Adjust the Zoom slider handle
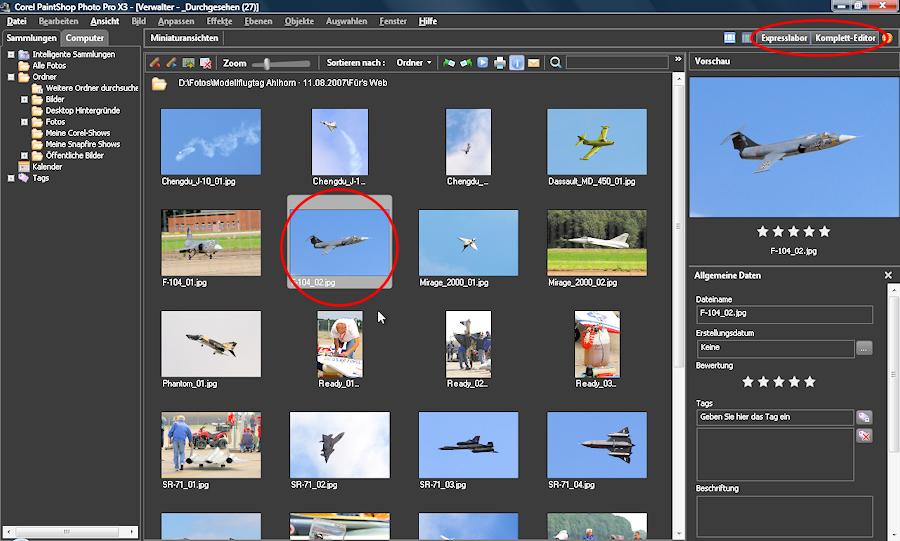This screenshot has height=541, width=900. click(266, 63)
